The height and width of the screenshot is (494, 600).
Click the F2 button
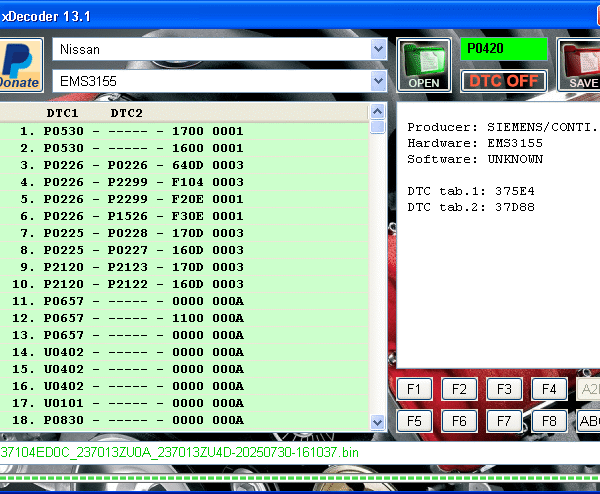point(459,389)
